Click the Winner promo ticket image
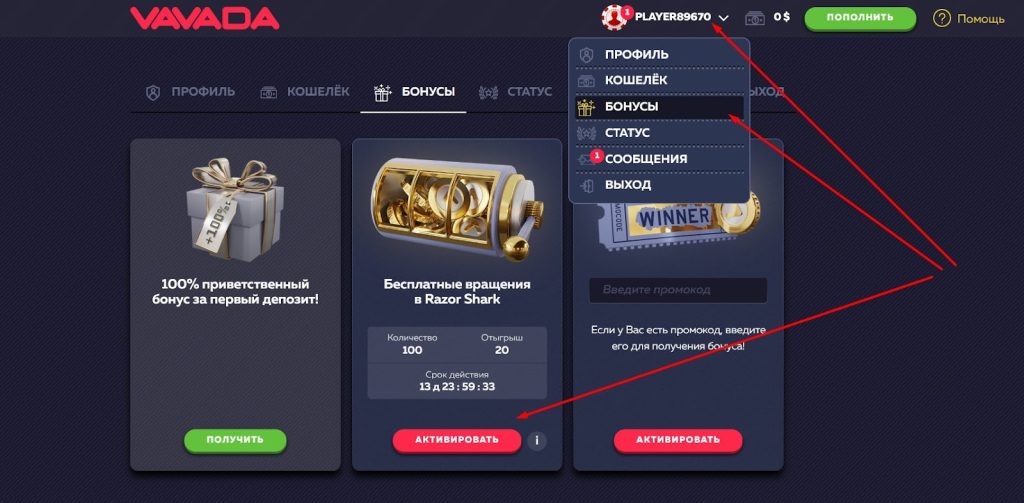This screenshot has width=1024, height=503. [676, 222]
